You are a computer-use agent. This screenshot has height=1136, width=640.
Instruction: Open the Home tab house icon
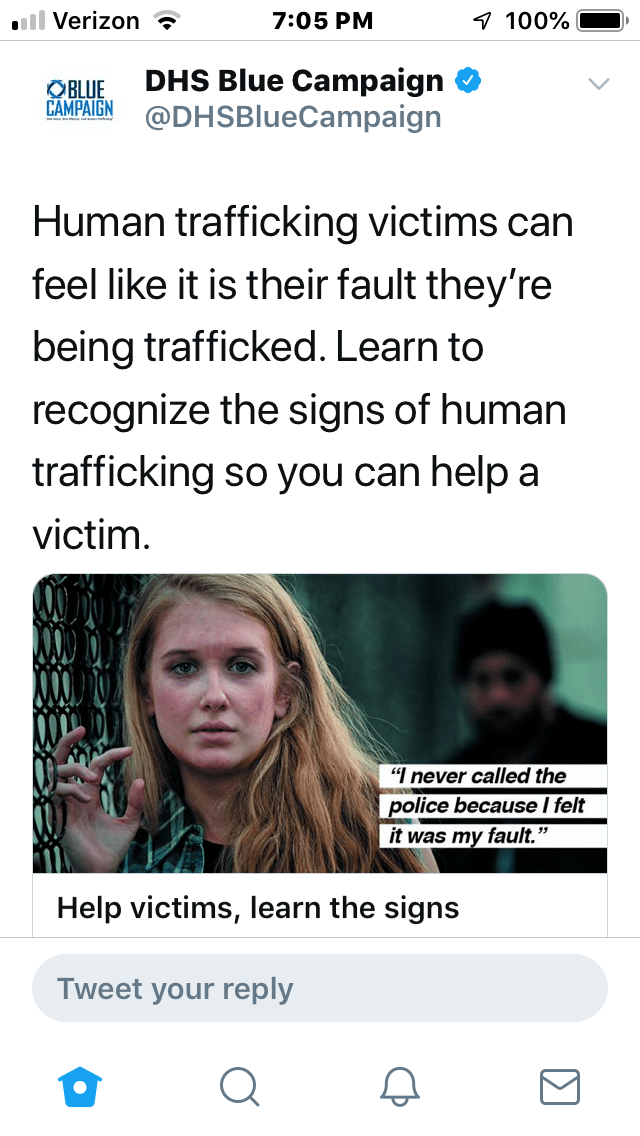coord(79,1087)
